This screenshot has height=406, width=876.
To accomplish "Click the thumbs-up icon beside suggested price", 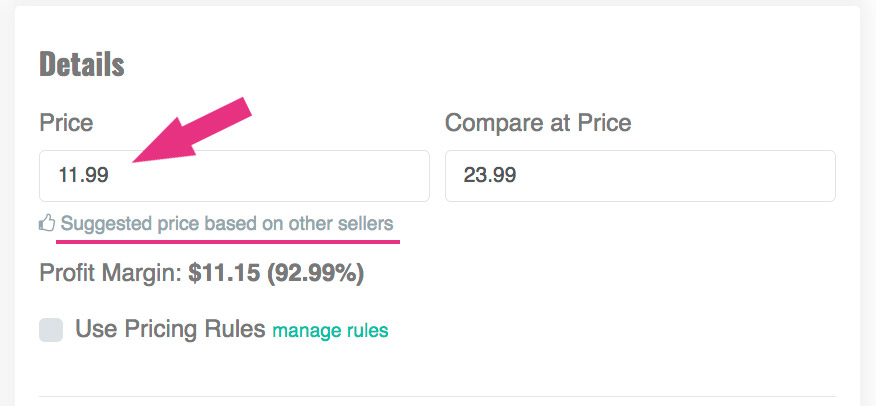I will tap(47, 223).
